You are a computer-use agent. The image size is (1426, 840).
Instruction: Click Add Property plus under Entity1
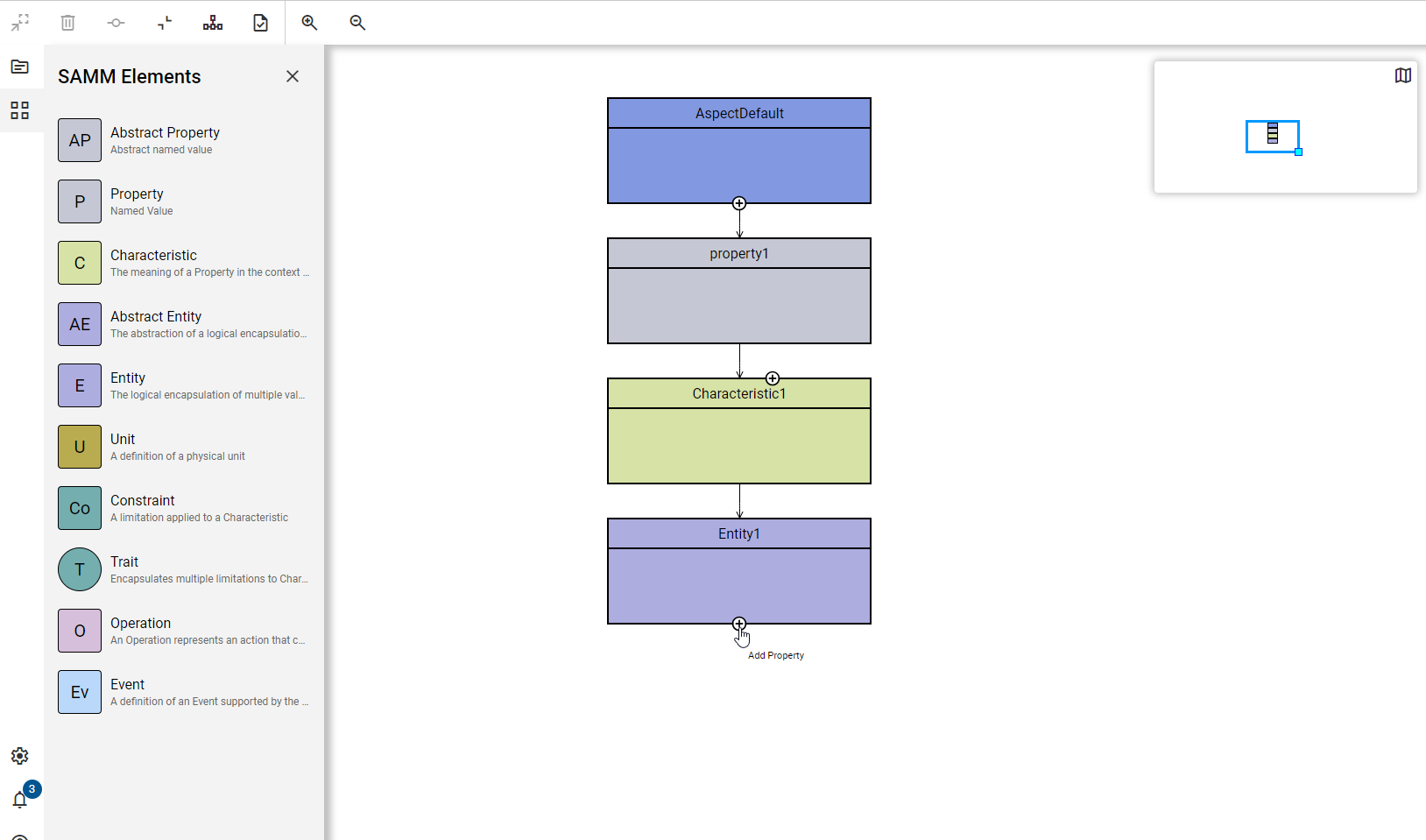tap(739, 625)
